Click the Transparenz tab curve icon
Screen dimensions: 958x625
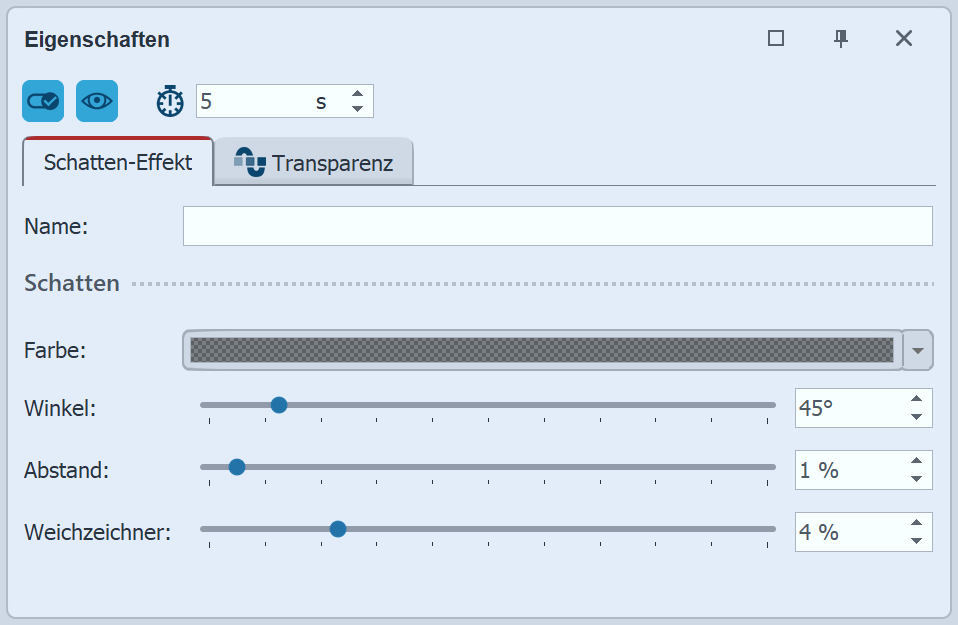tap(249, 162)
